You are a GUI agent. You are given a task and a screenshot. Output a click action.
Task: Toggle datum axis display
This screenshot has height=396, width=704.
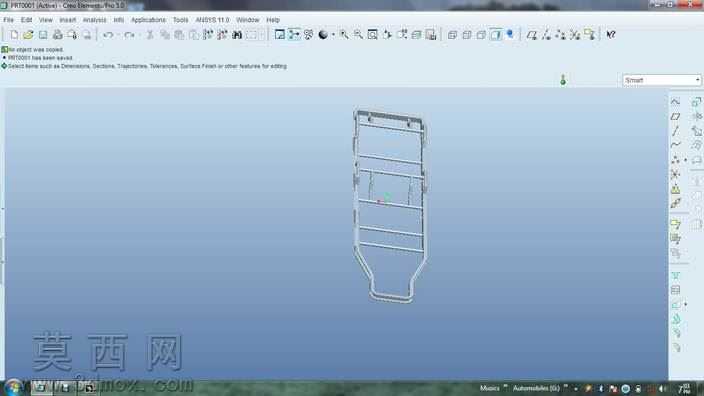tap(546, 35)
